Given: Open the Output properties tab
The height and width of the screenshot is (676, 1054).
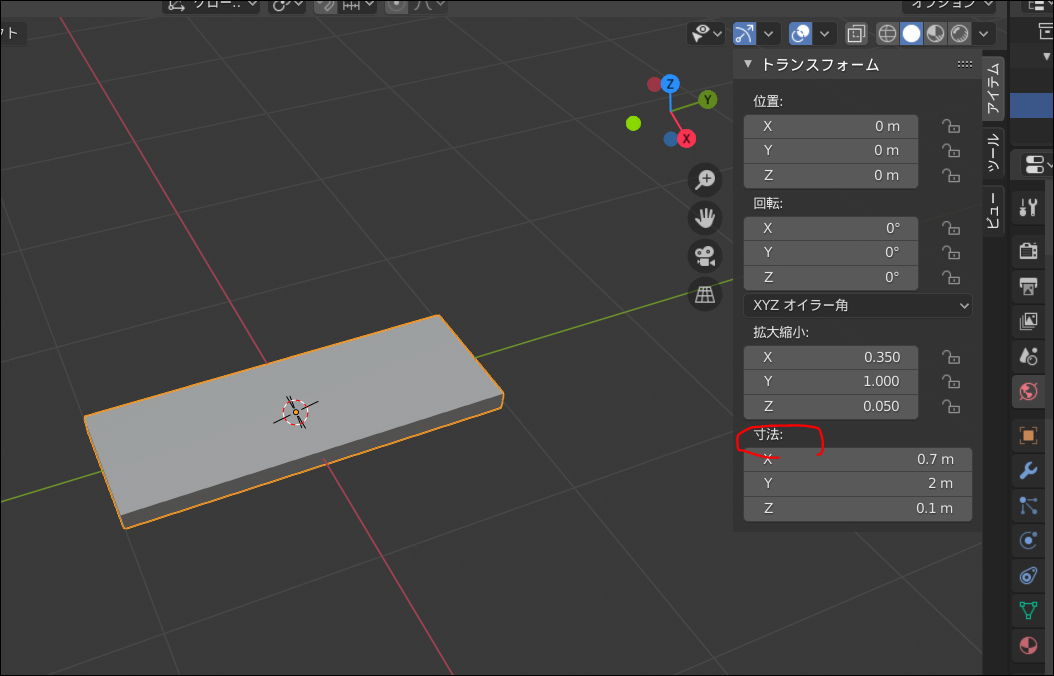Looking at the screenshot, I should click(x=1028, y=286).
